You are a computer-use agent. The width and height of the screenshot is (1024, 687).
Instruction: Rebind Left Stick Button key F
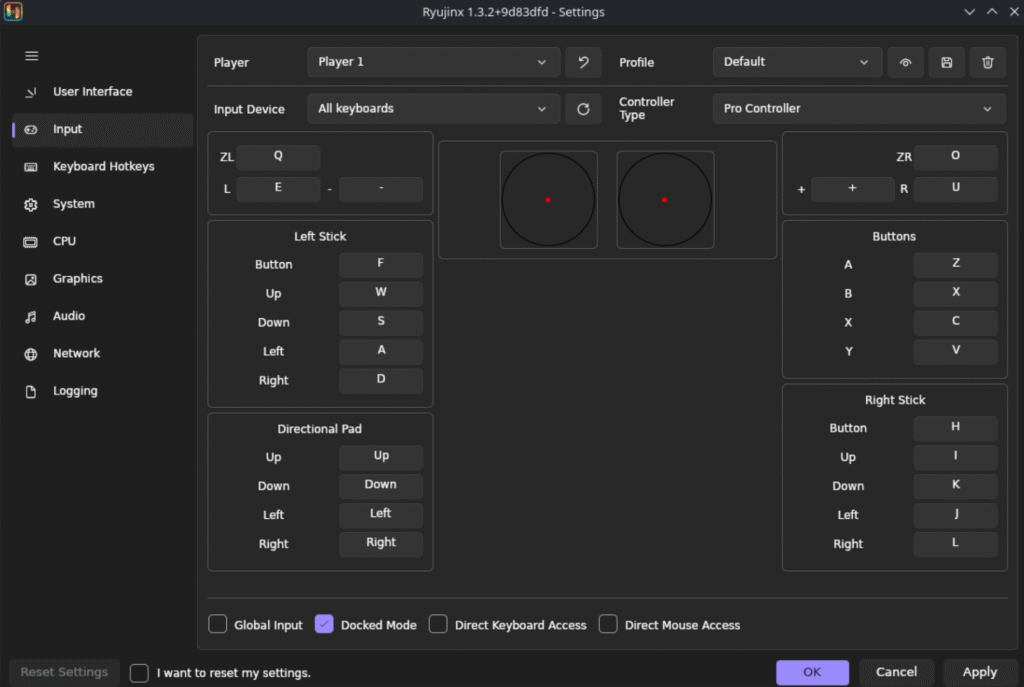tap(381, 264)
